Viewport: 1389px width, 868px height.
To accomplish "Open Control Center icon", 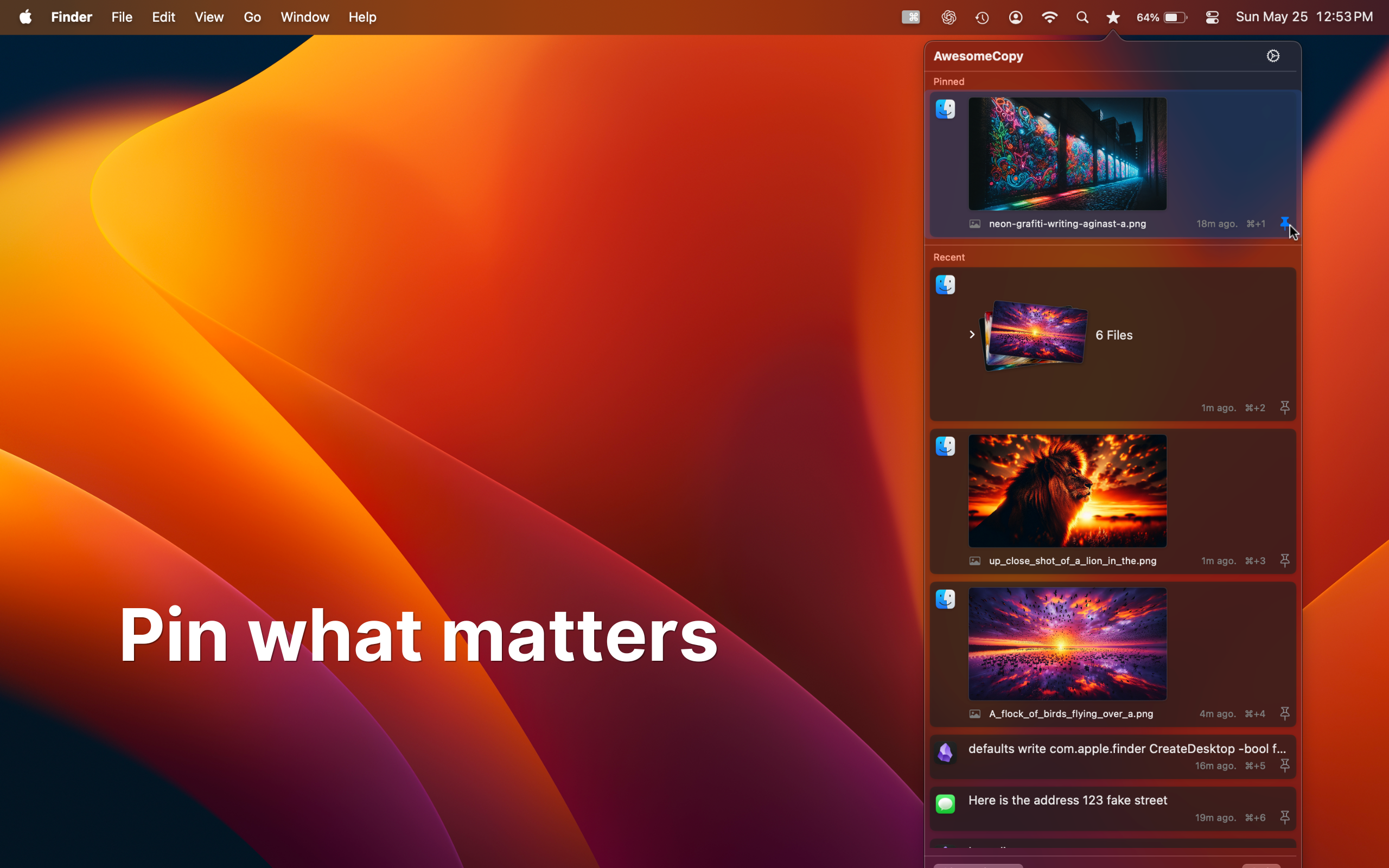I will point(1212,17).
